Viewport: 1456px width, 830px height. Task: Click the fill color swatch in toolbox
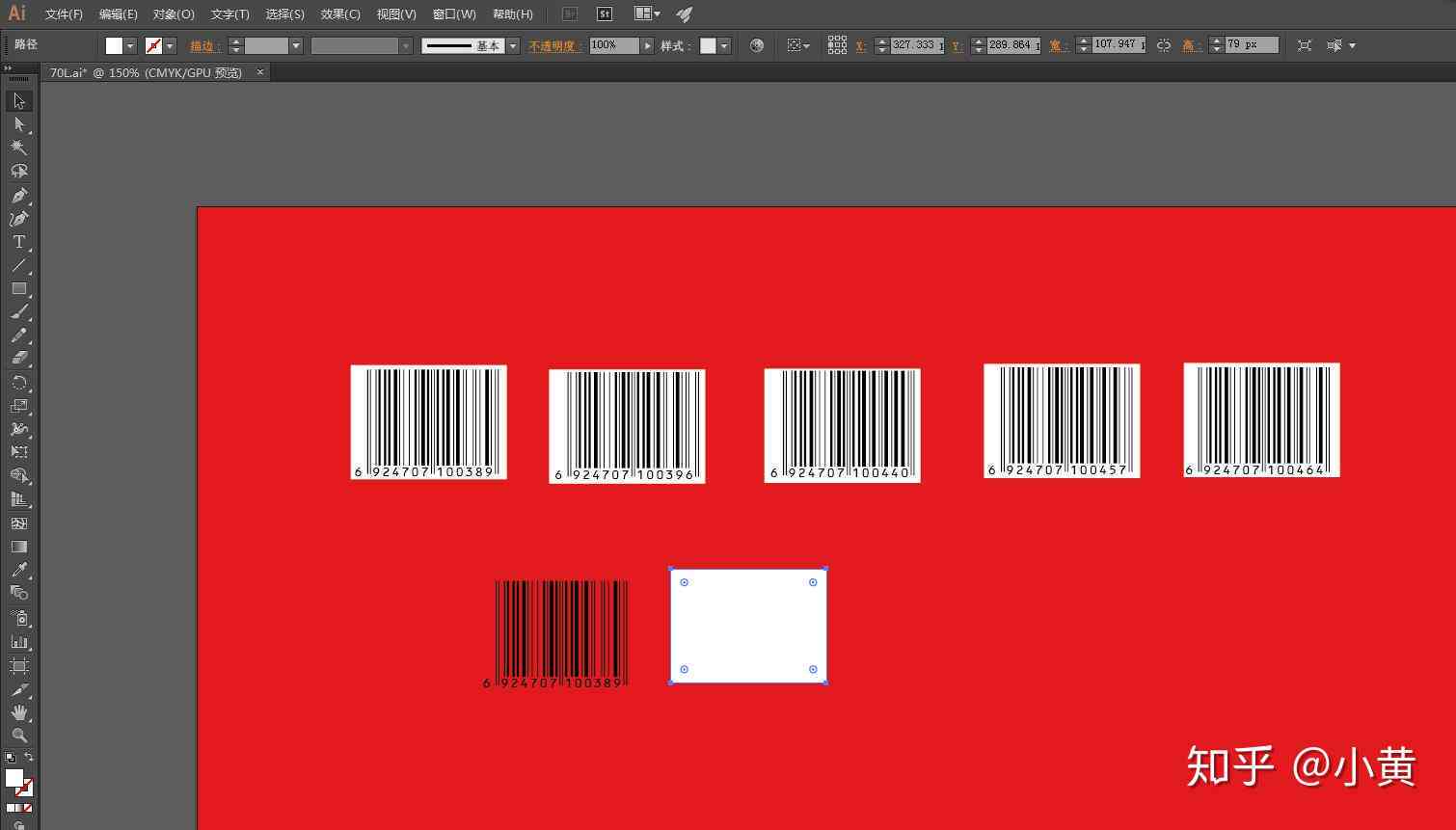pyautogui.click(x=13, y=778)
